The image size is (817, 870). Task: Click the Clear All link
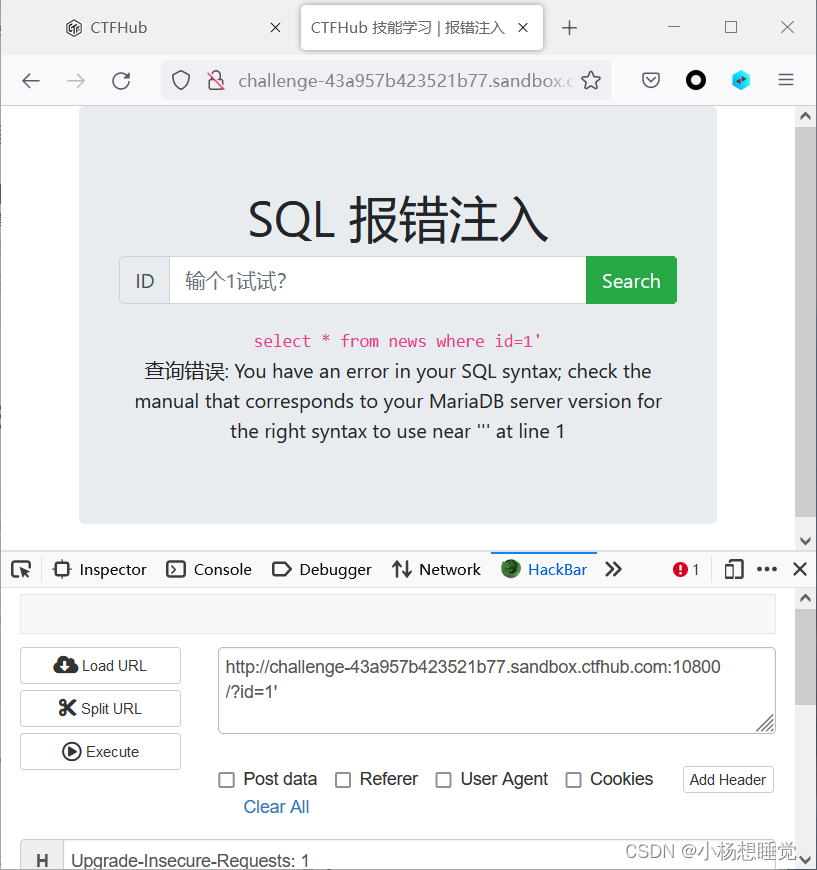[x=276, y=807]
